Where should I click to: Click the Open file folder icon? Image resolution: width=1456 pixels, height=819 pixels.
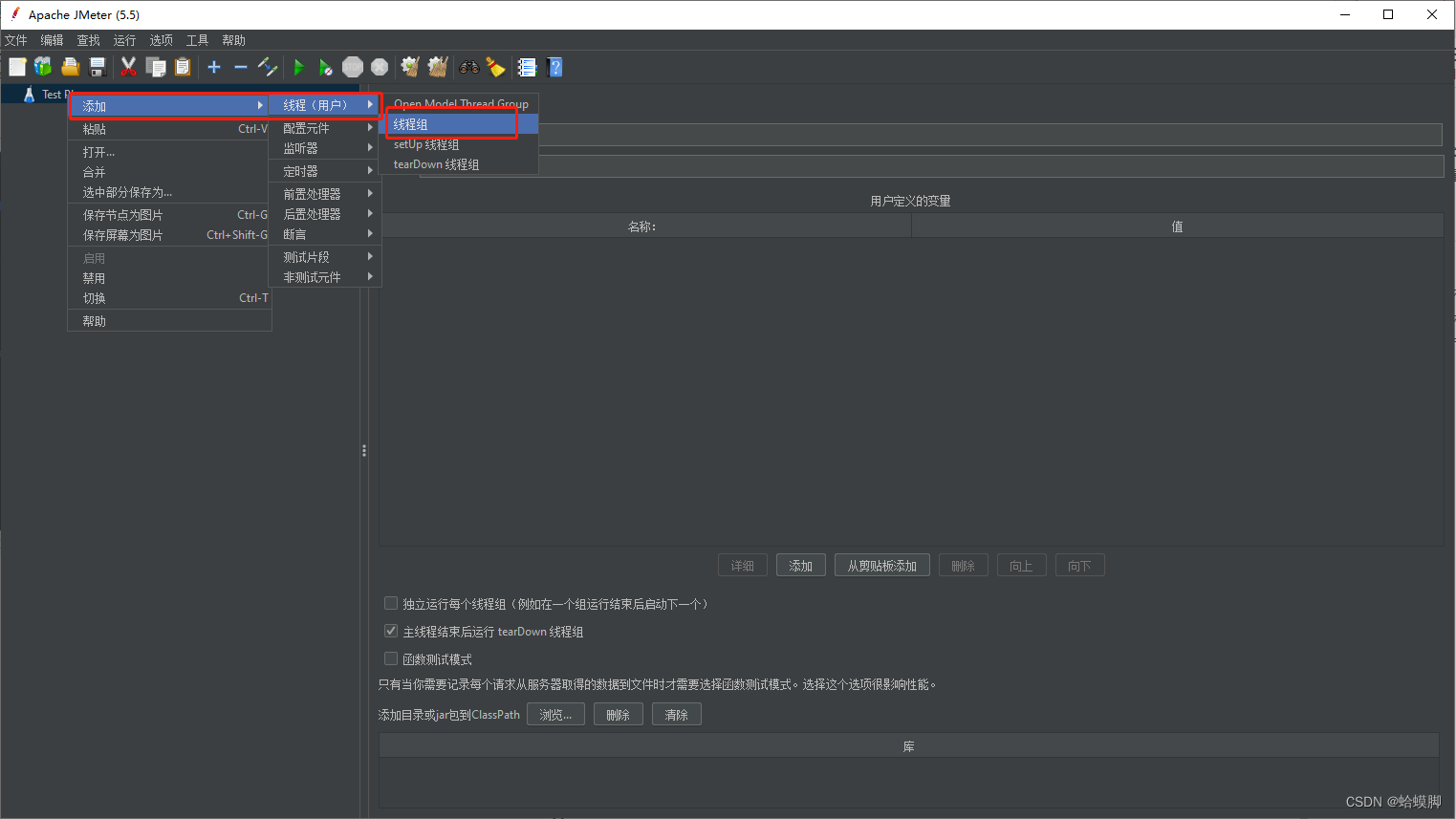(x=70, y=67)
